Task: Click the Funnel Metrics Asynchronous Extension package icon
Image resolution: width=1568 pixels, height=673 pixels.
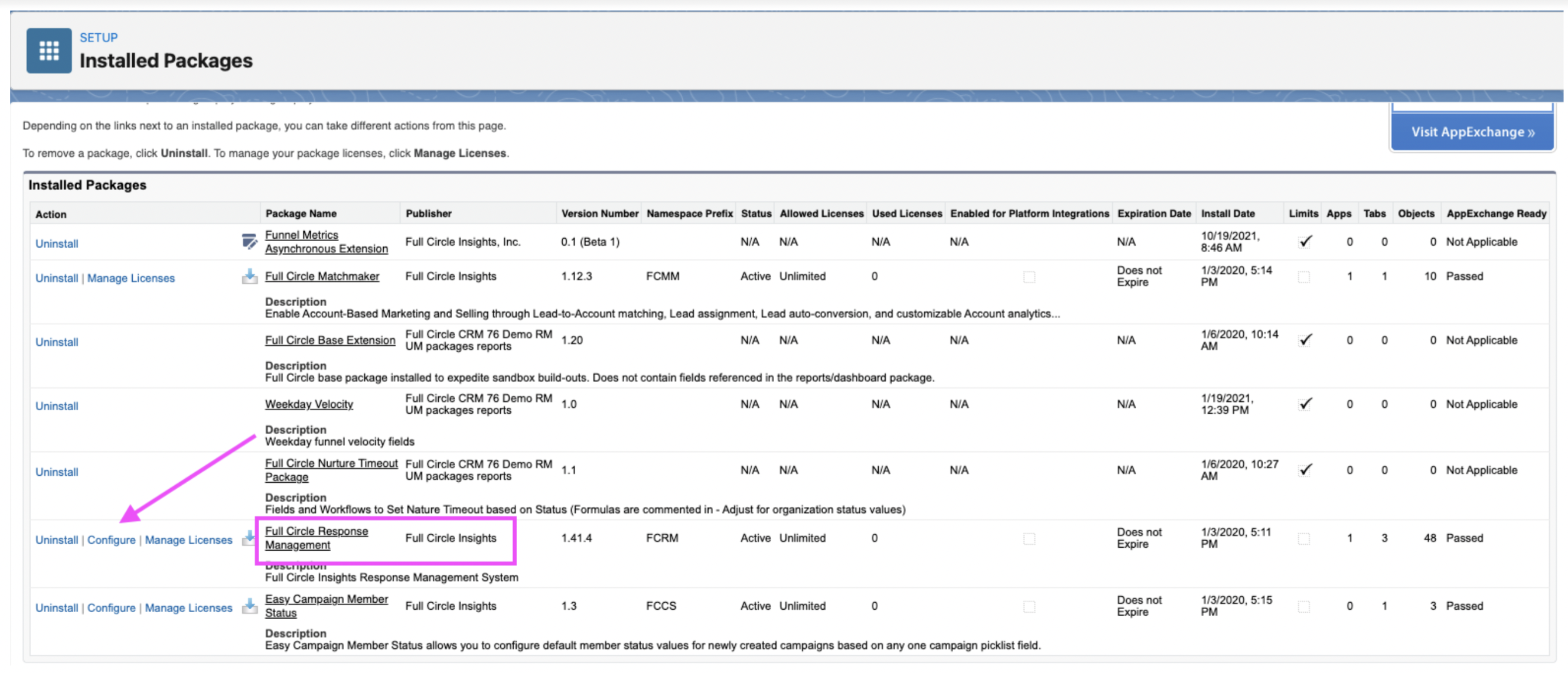Action: (249, 242)
